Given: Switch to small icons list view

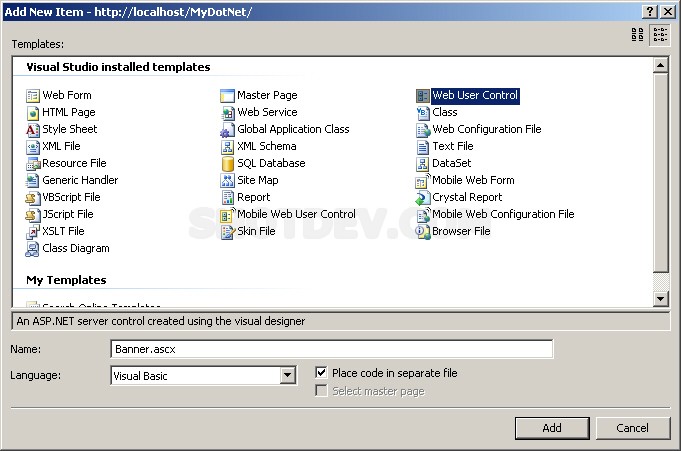Looking at the screenshot, I should point(660,35).
